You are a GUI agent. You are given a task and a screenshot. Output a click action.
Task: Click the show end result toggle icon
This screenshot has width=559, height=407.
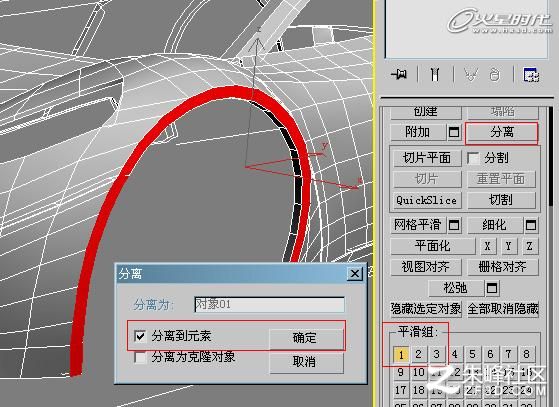coord(435,74)
